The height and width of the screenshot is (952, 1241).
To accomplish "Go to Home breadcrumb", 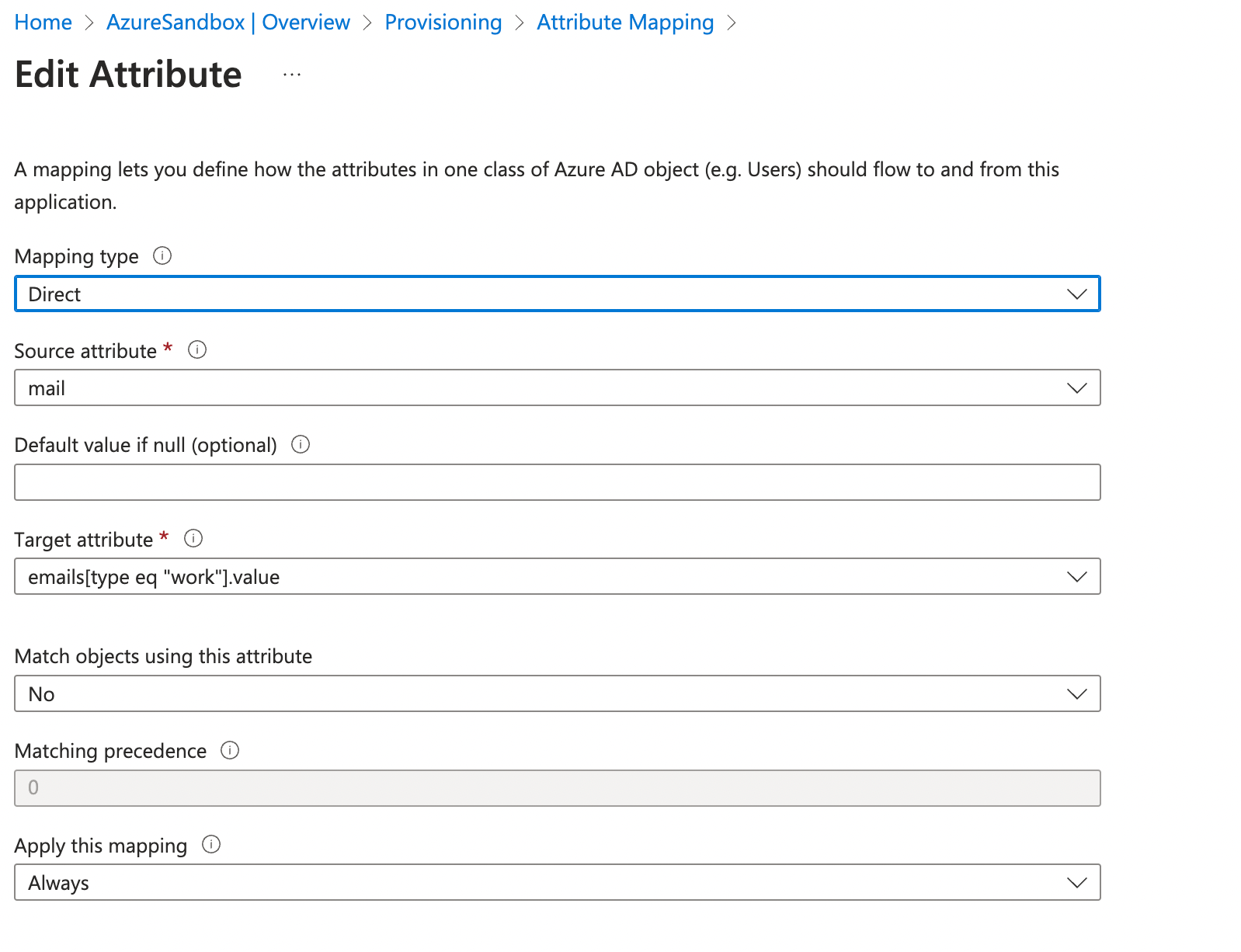I will point(43,23).
